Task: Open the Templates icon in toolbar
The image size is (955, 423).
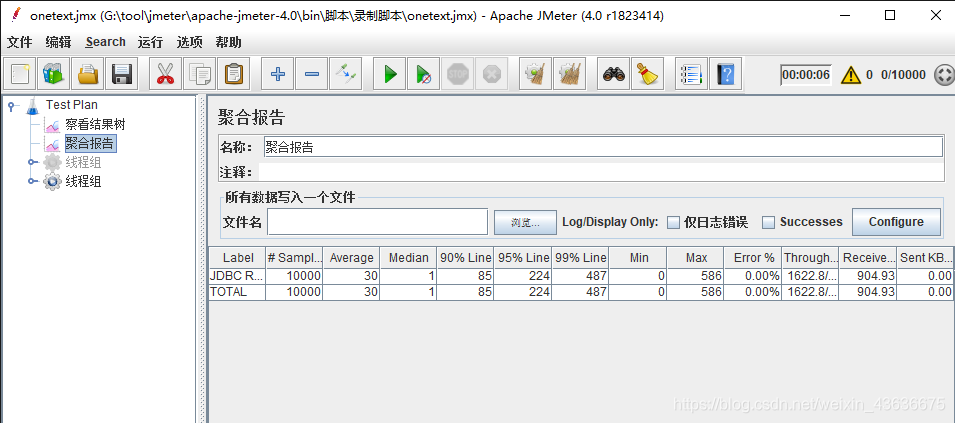Action: tap(54, 74)
